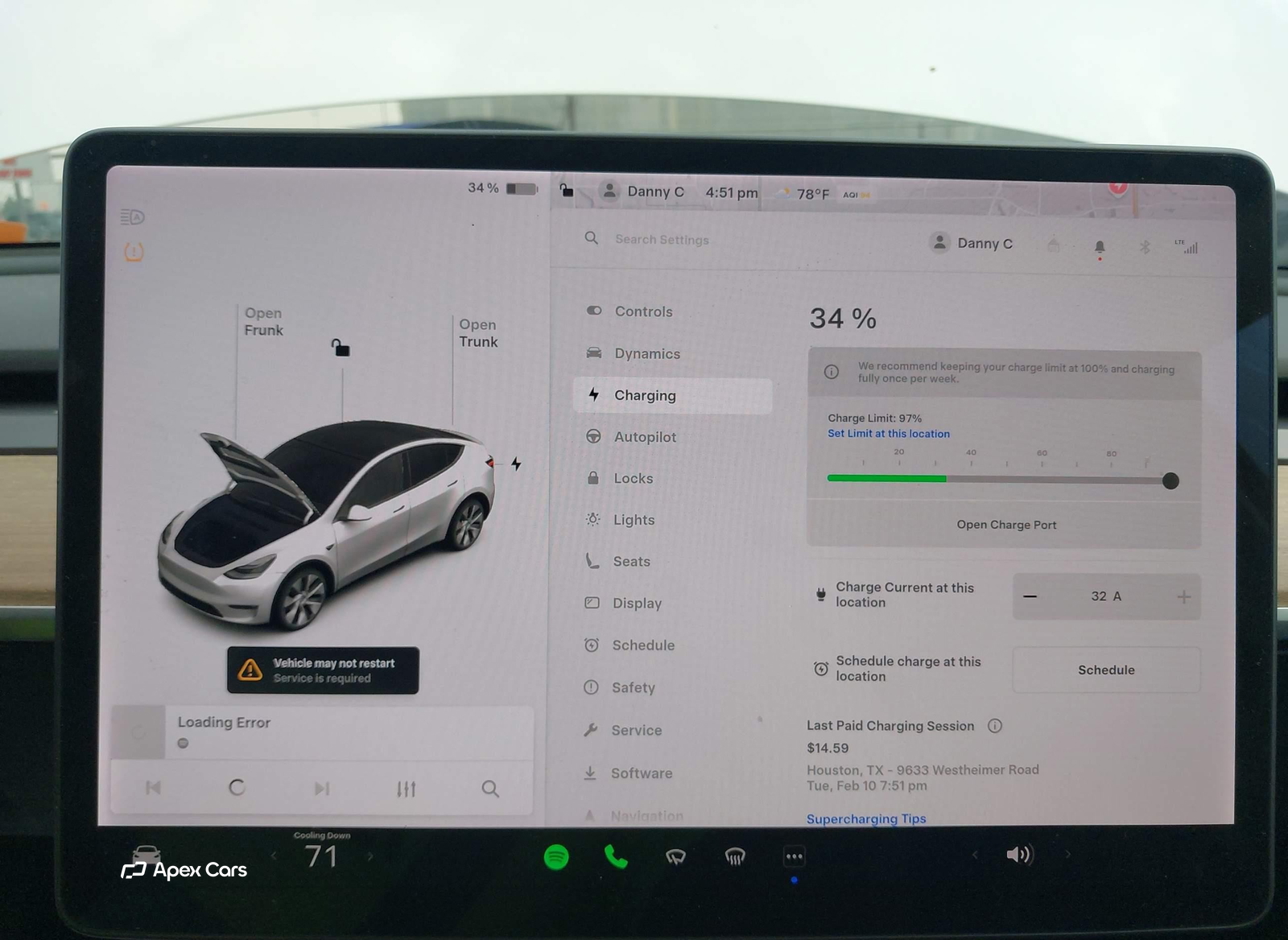This screenshot has height=940, width=1288.
Task: Increase charge current with plus button
Action: tap(1183, 597)
